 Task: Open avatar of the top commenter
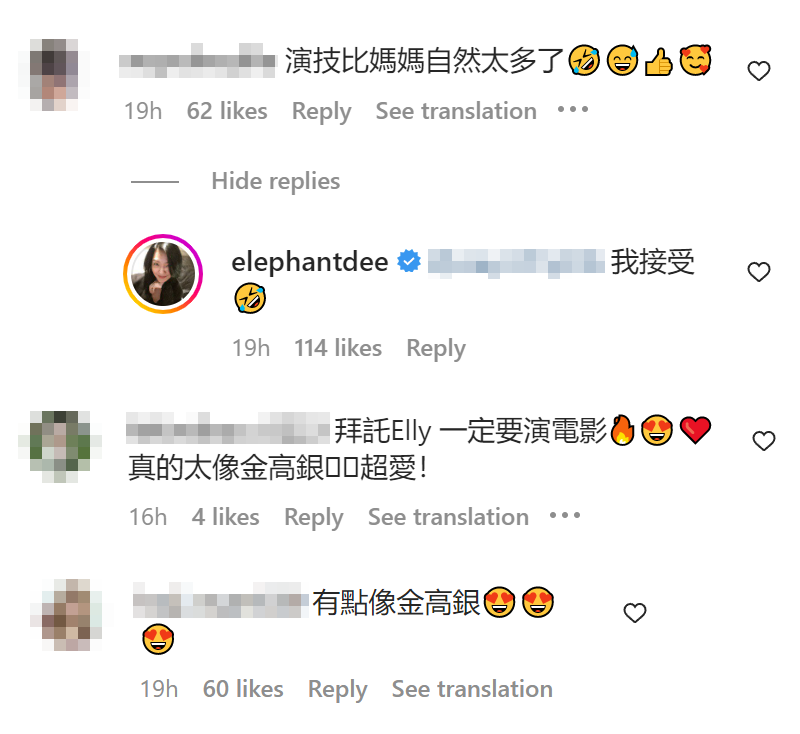pyautogui.click(x=54, y=75)
